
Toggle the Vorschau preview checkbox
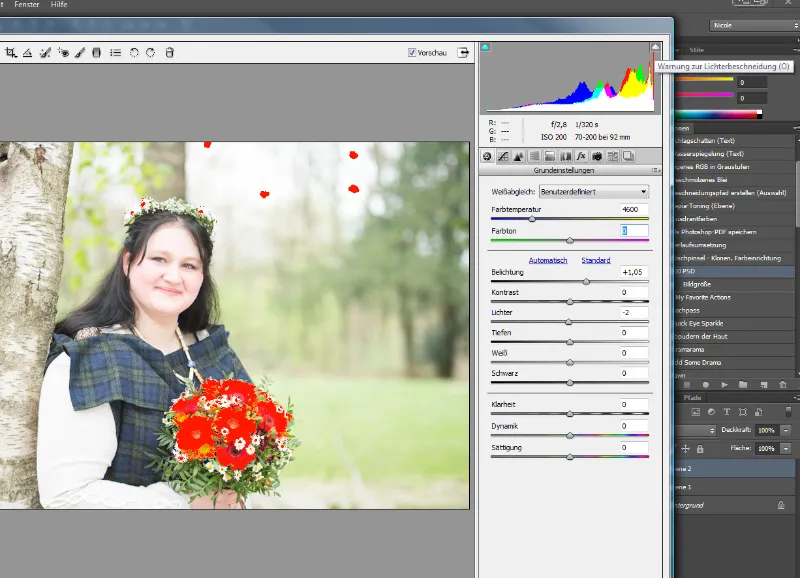412,52
